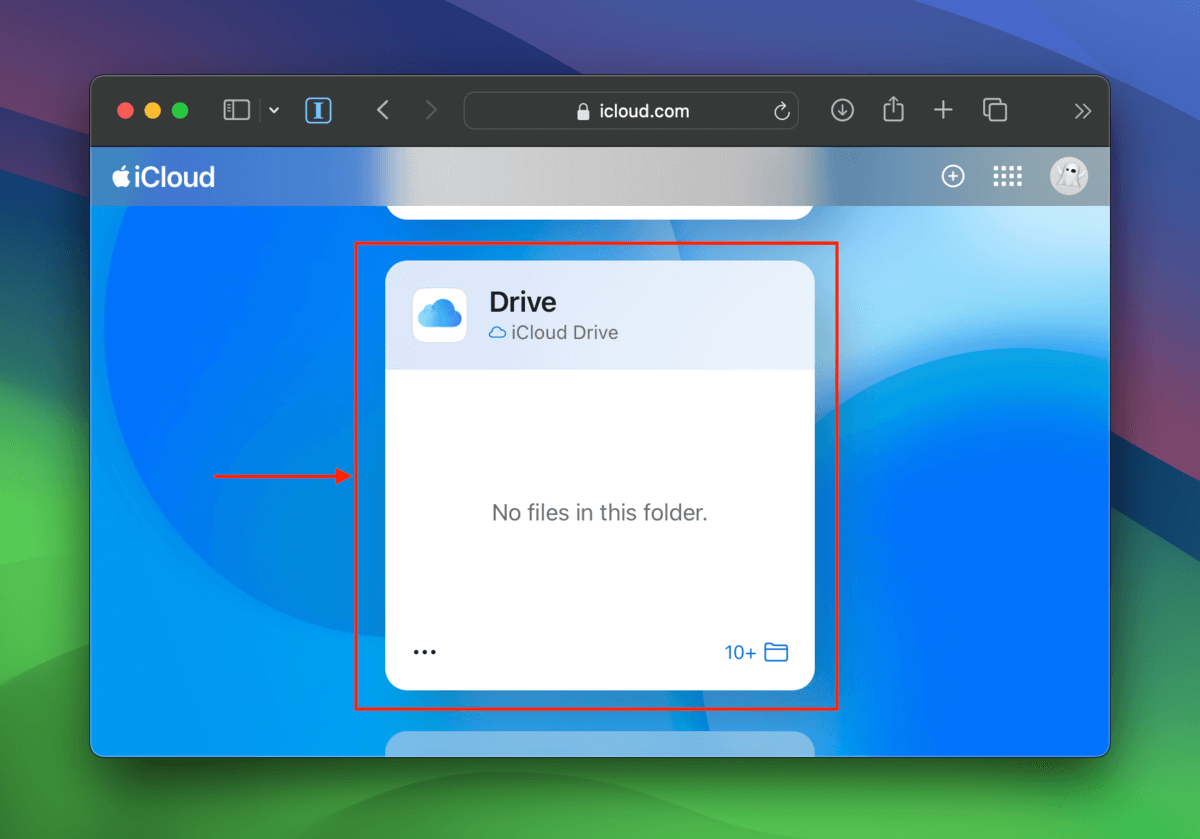
Task: Expand hidden toolbar items chevron
Action: click(x=1082, y=111)
